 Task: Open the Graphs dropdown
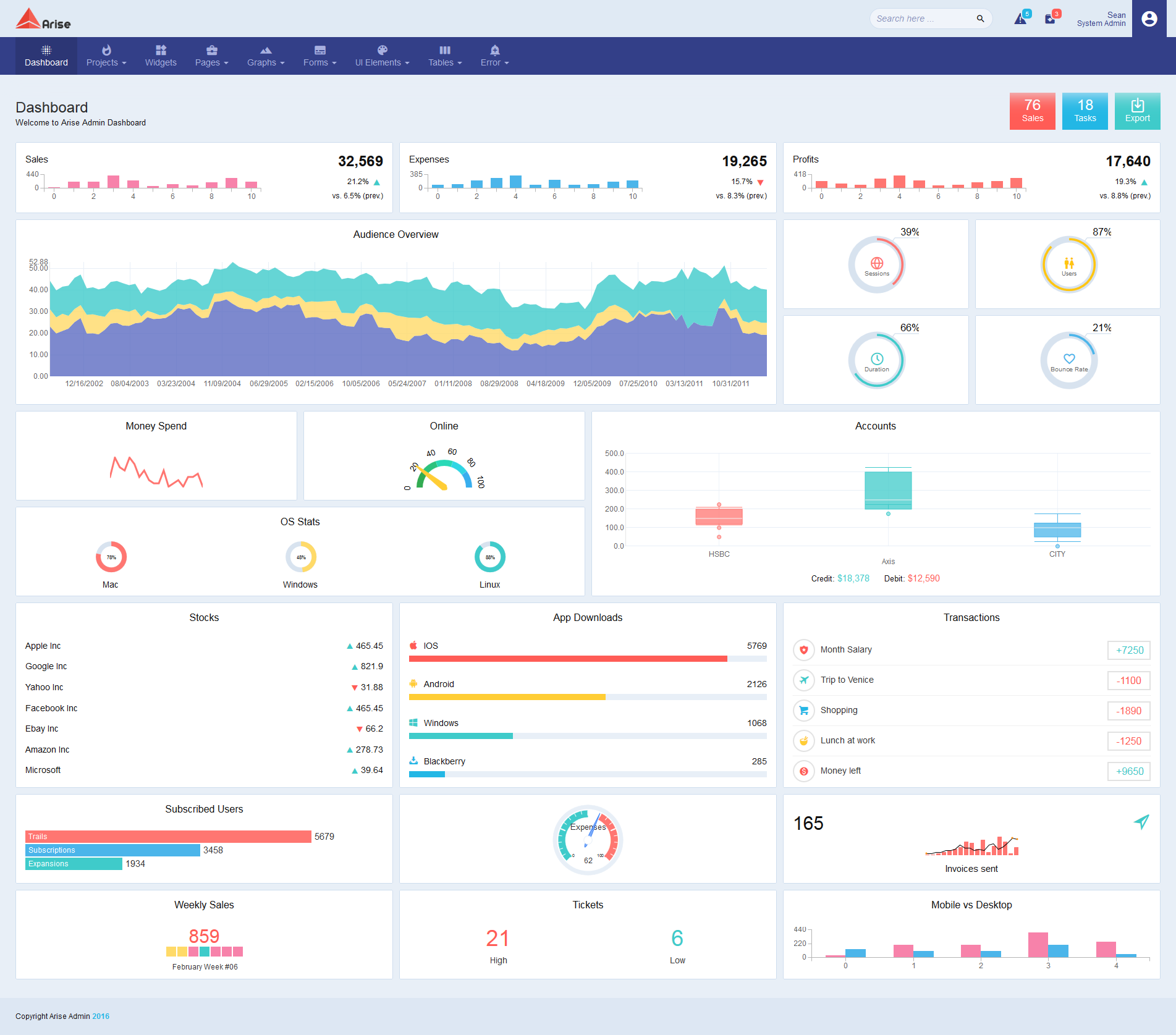click(265, 56)
